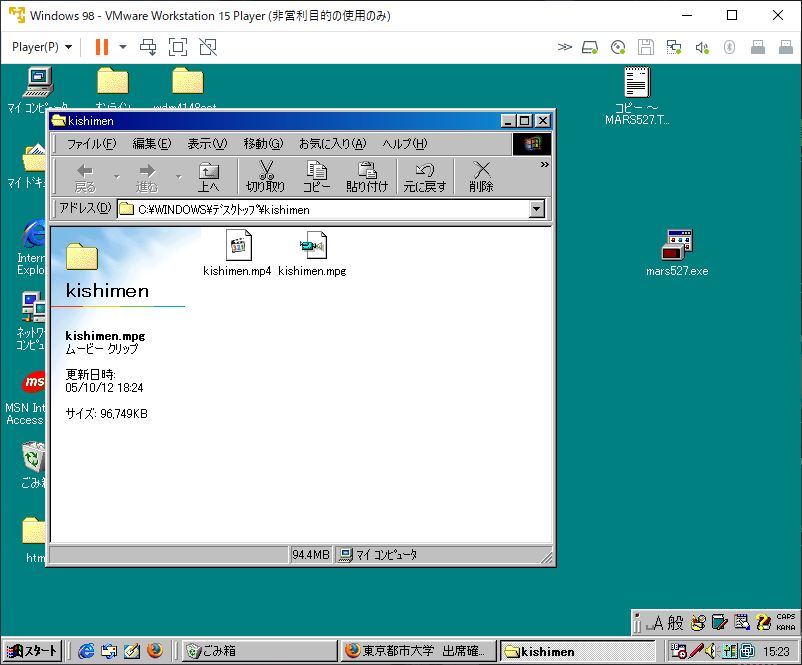The width and height of the screenshot is (802, 665).
Task: Click the tray volume speaker icon
Action: 710,651
